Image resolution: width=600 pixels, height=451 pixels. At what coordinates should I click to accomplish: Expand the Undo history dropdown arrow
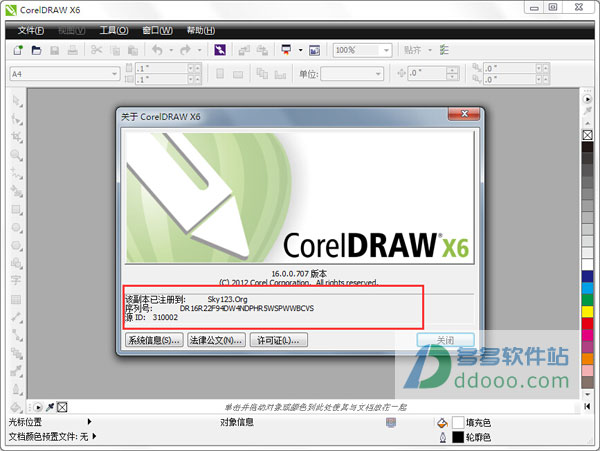(x=171, y=50)
